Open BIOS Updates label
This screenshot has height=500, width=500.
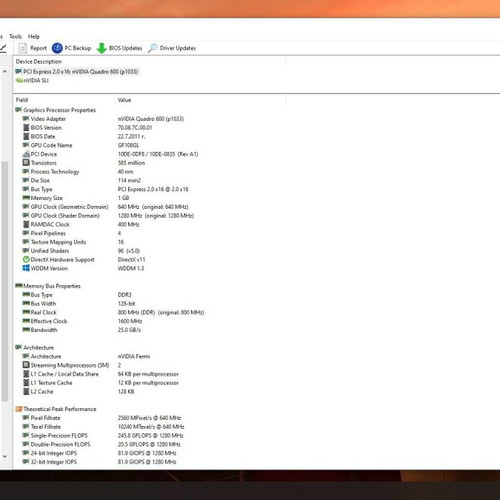pos(125,48)
